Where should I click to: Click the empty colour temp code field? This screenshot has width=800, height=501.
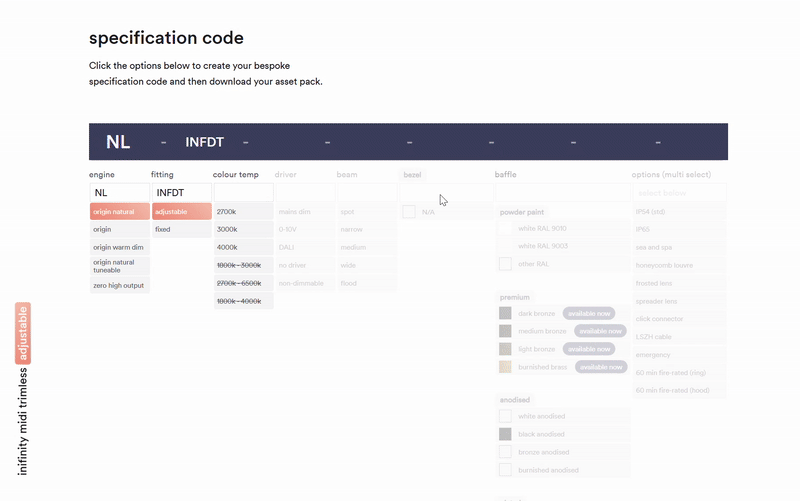coord(243,192)
